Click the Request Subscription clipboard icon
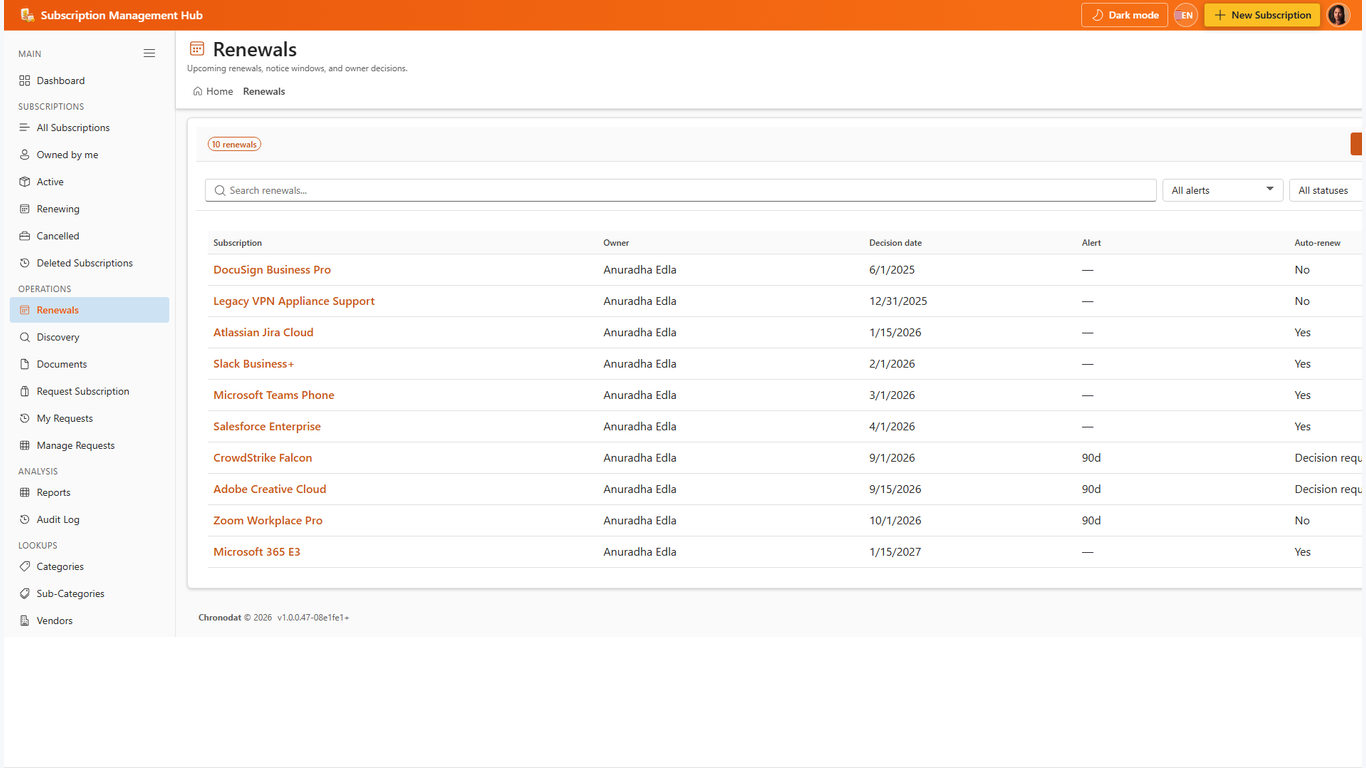Viewport: 1366px width, 768px height. 25,391
